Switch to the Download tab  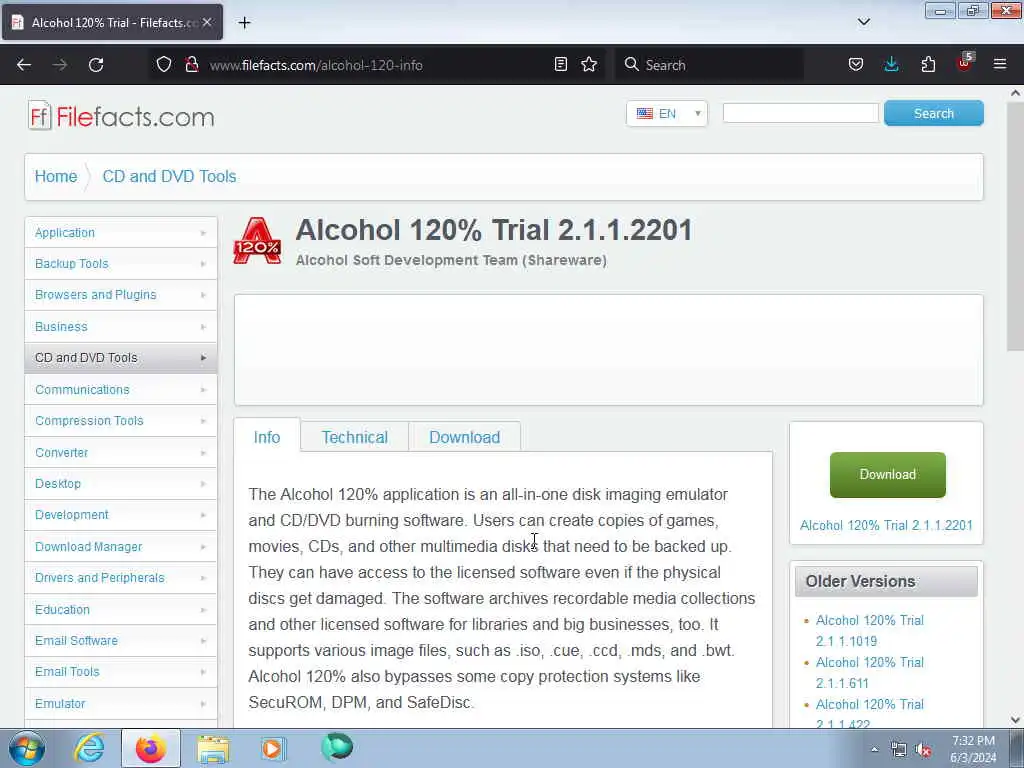(465, 437)
